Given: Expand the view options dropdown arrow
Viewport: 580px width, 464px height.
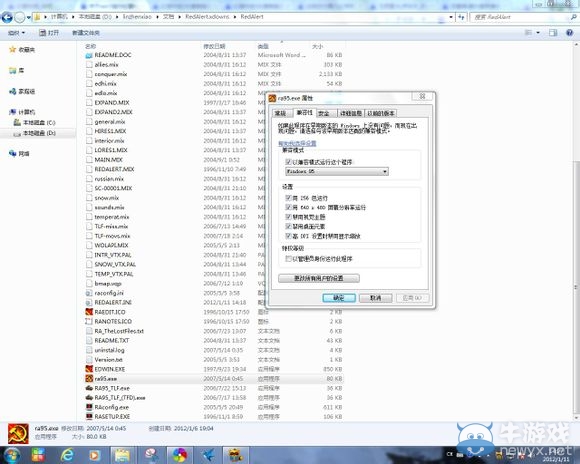Looking at the screenshot, I should click(x=538, y=33).
